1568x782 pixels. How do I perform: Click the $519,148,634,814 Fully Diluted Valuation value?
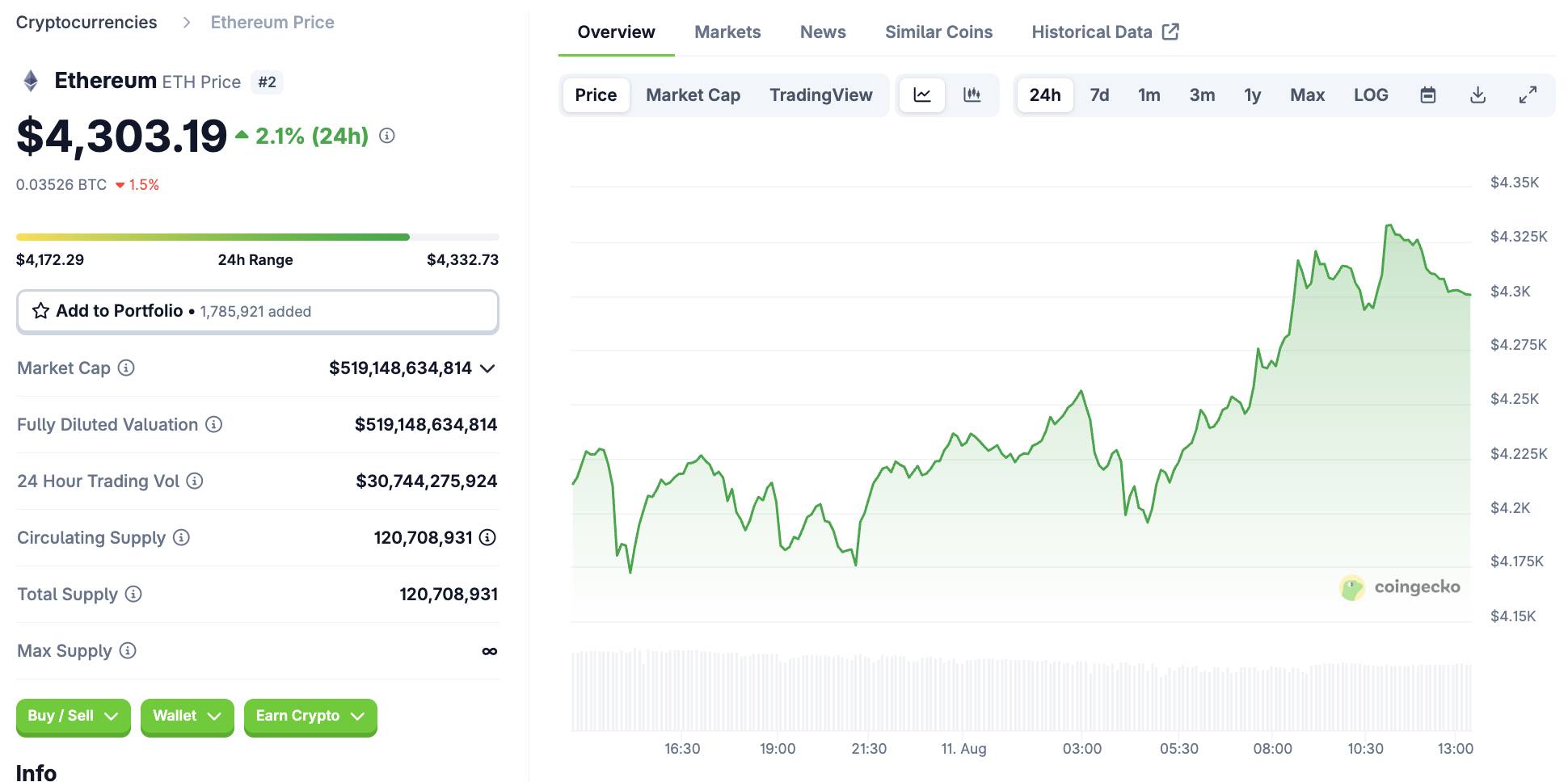pyautogui.click(x=426, y=425)
